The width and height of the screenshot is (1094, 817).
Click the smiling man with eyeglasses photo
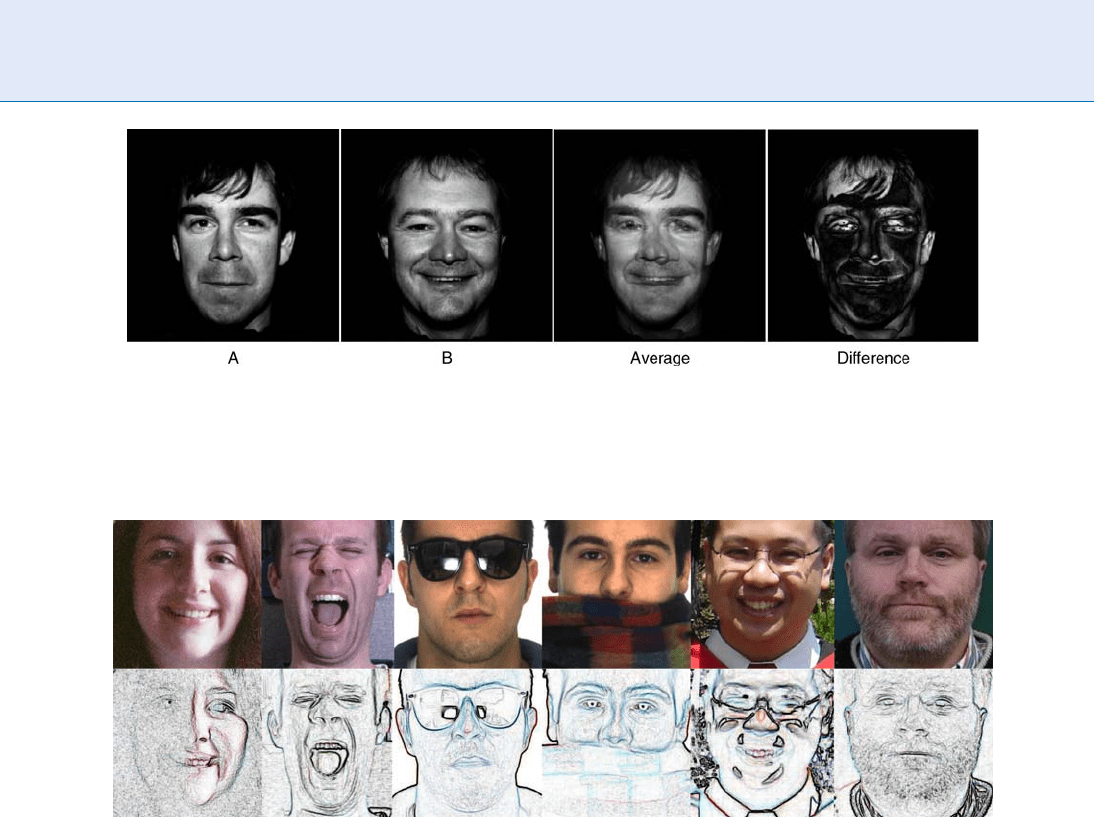coord(762,594)
